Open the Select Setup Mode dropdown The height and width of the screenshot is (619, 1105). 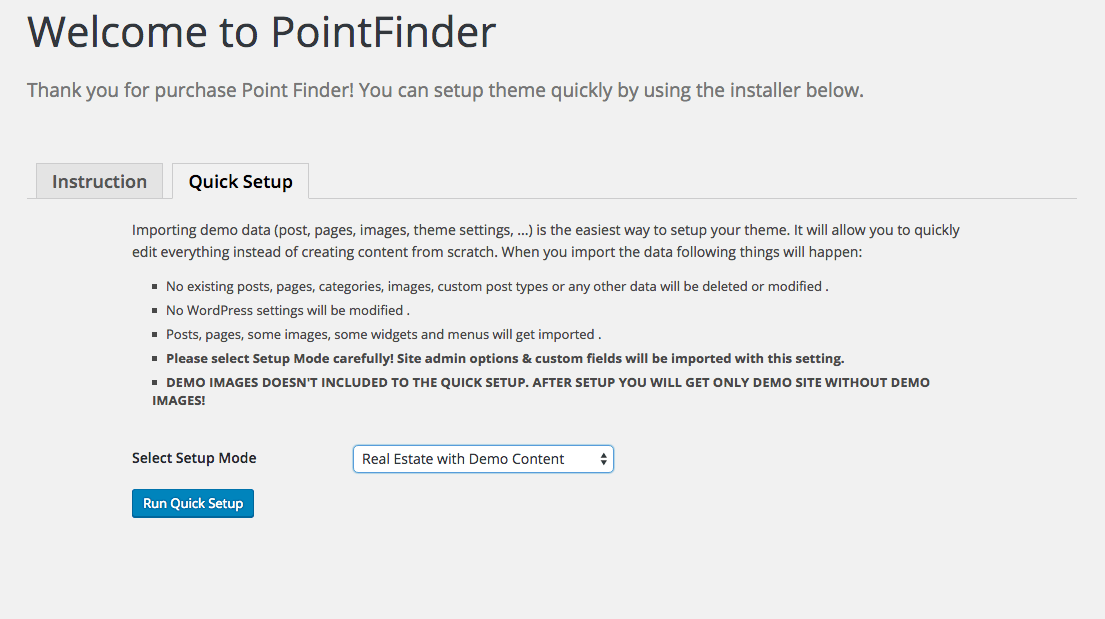(x=482, y=459)
